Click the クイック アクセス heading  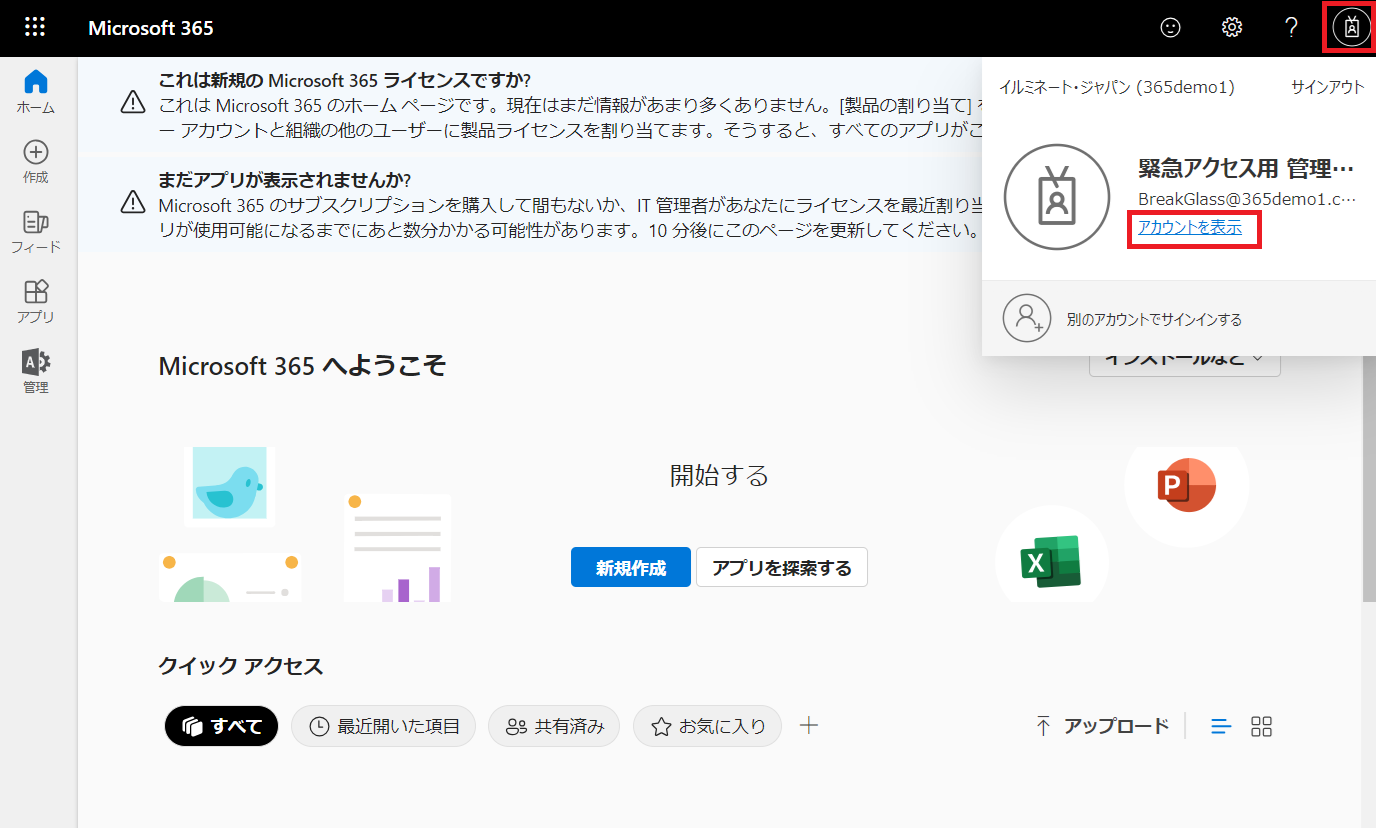pos(241,666)
